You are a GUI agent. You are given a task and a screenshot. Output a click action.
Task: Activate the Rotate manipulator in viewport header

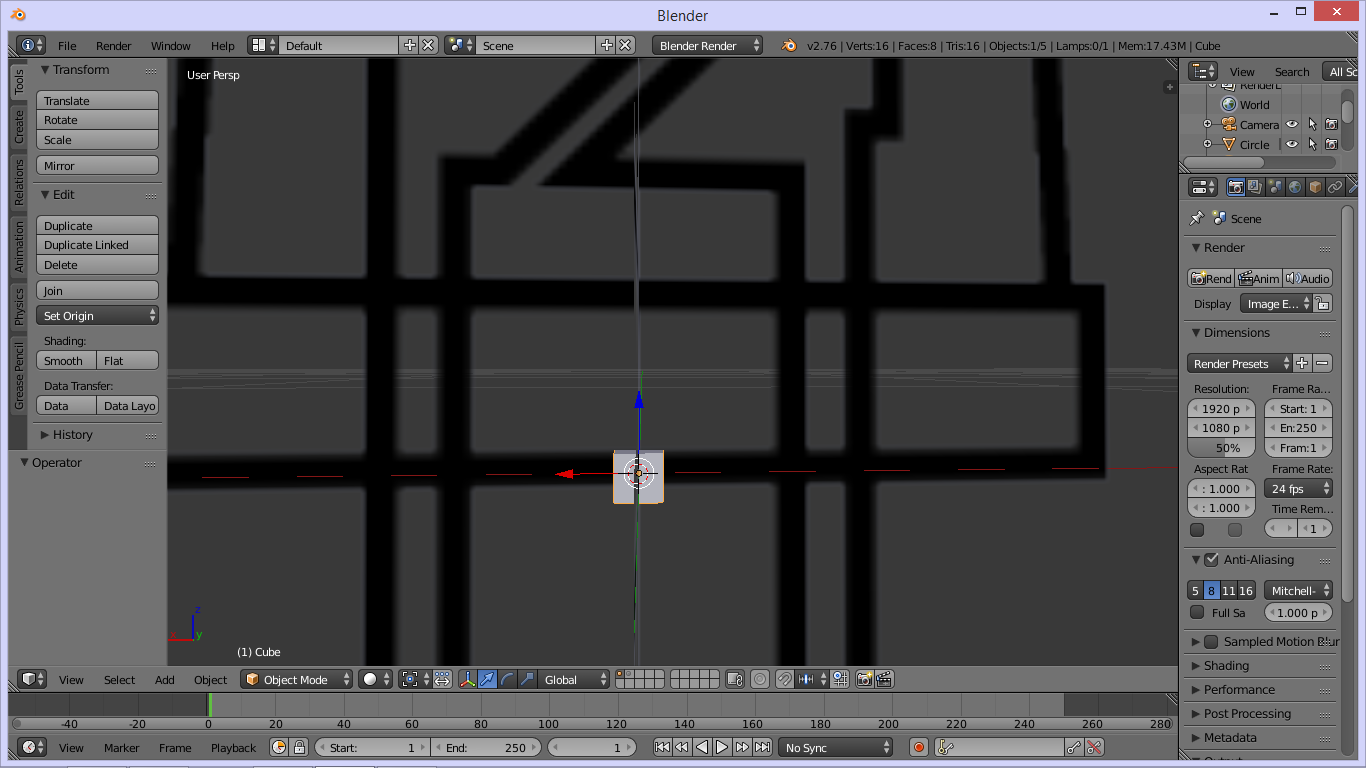click(509, 679)
